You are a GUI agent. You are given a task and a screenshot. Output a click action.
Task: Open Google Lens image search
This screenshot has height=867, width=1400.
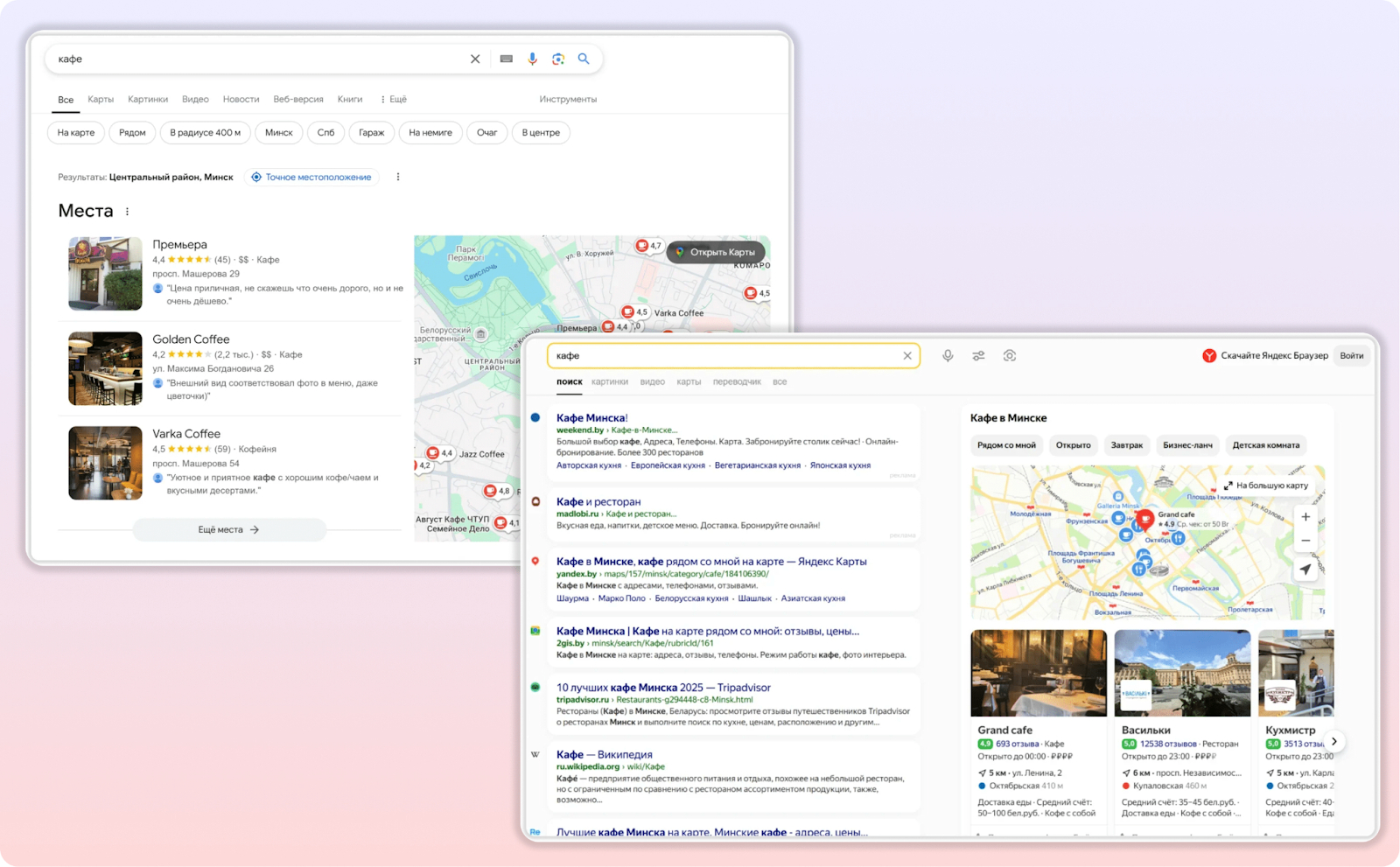tap(558, 59)
